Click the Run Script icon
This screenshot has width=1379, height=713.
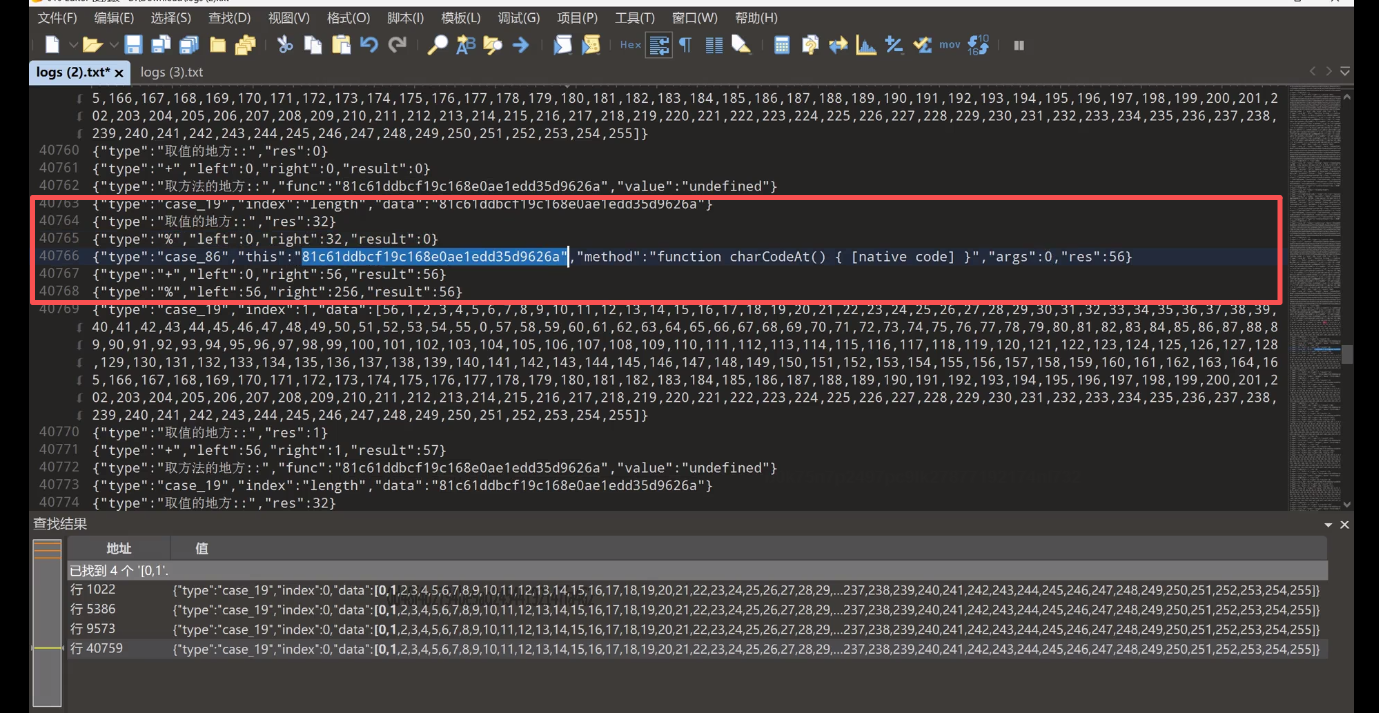click(x=563, y=45)
